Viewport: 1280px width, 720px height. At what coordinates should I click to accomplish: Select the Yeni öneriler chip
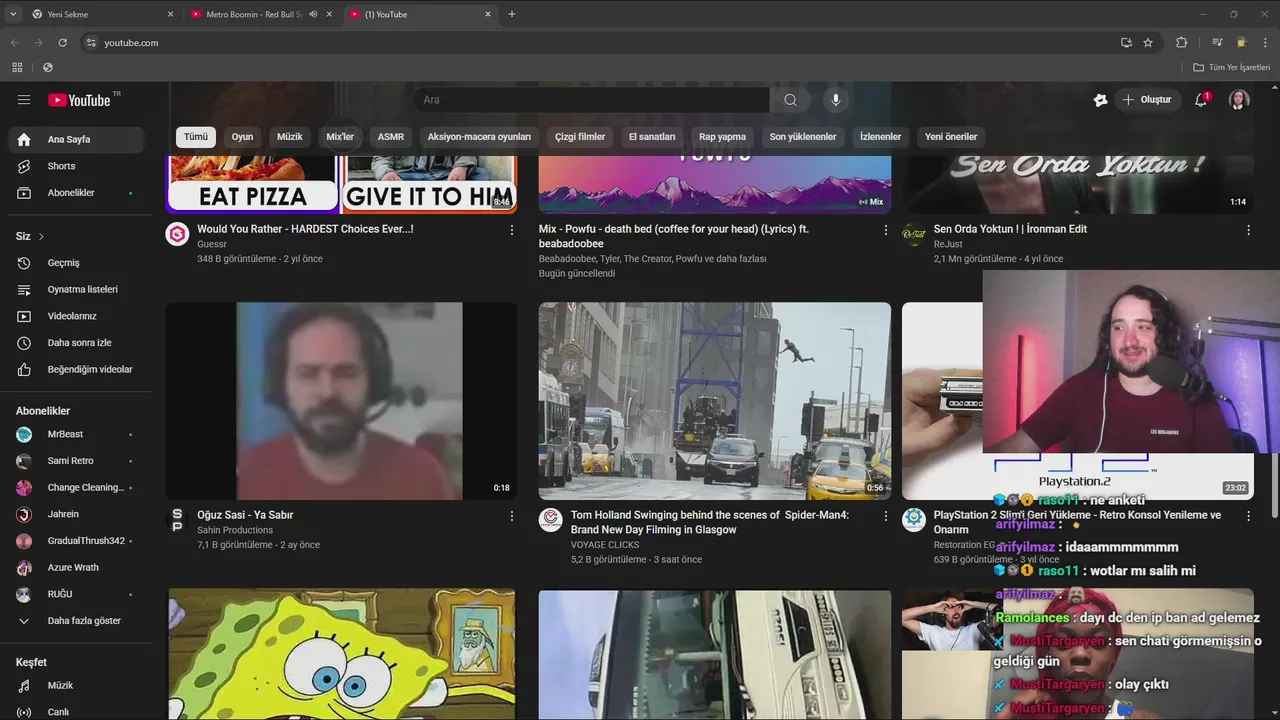pos(951,137)
